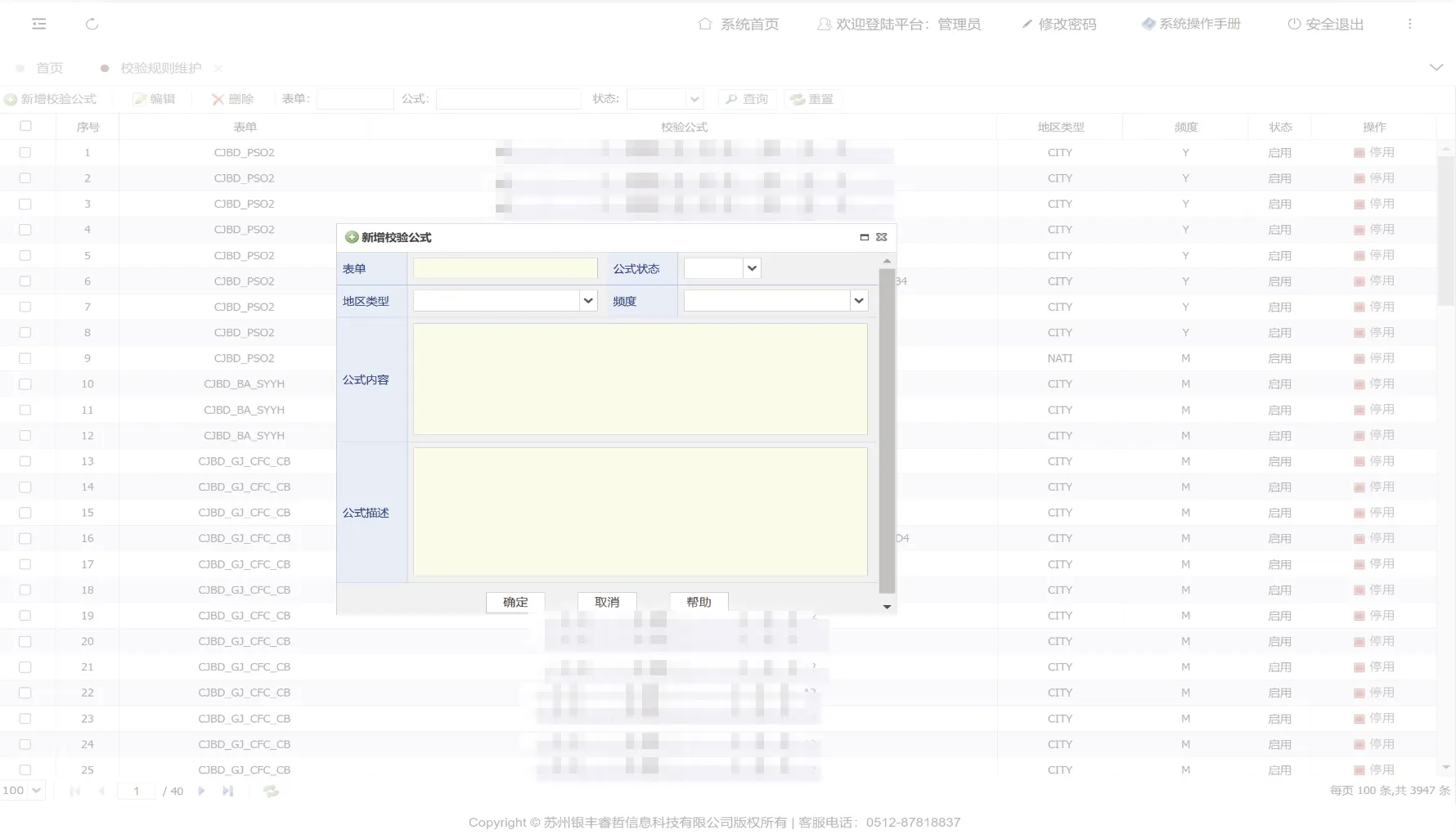Expand the 公式状态 dropdown in dialog

tap(752, 268)
